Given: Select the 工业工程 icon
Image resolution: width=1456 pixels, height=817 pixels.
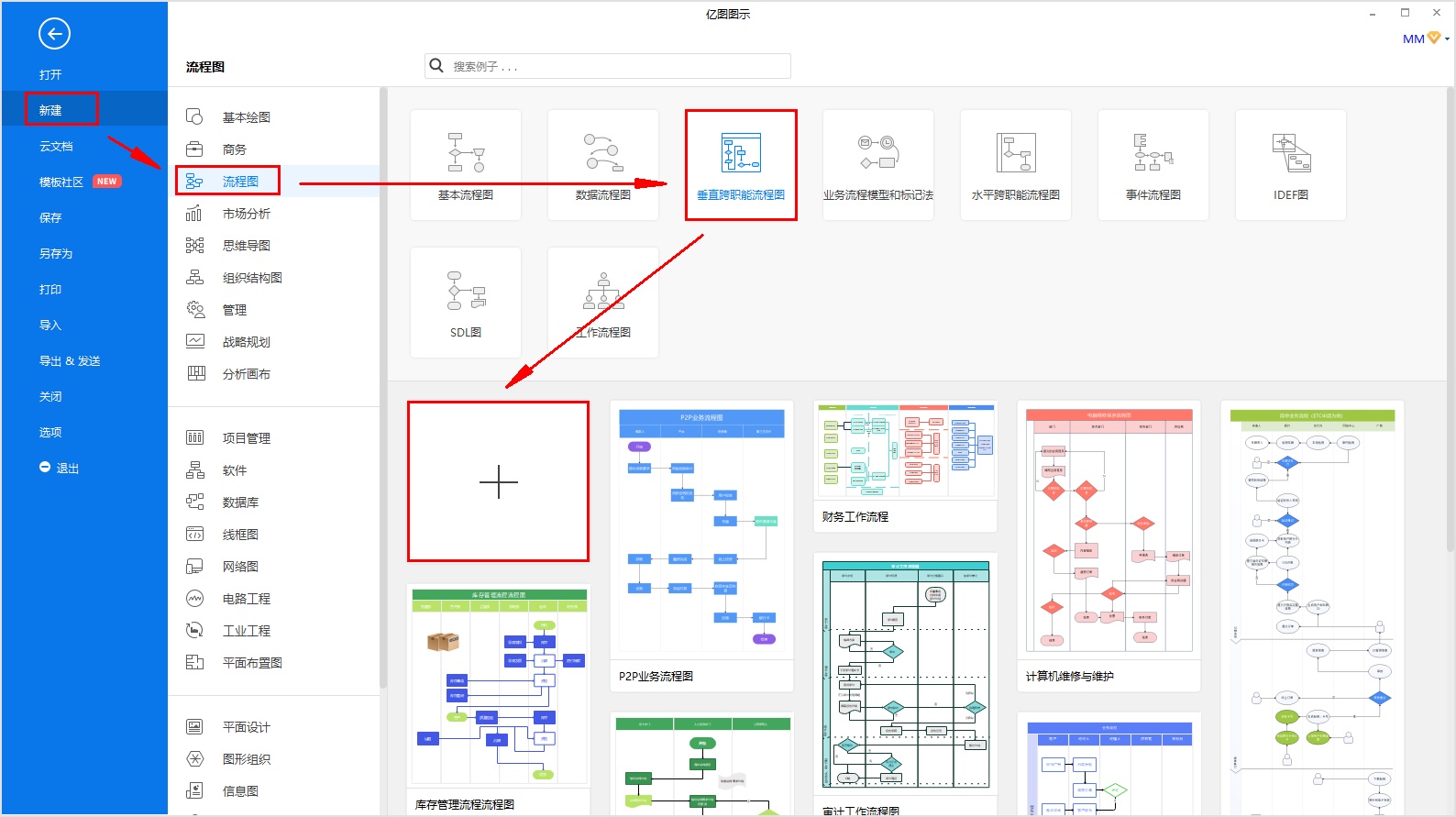Looking at the screenshot, I should point(194,630).
